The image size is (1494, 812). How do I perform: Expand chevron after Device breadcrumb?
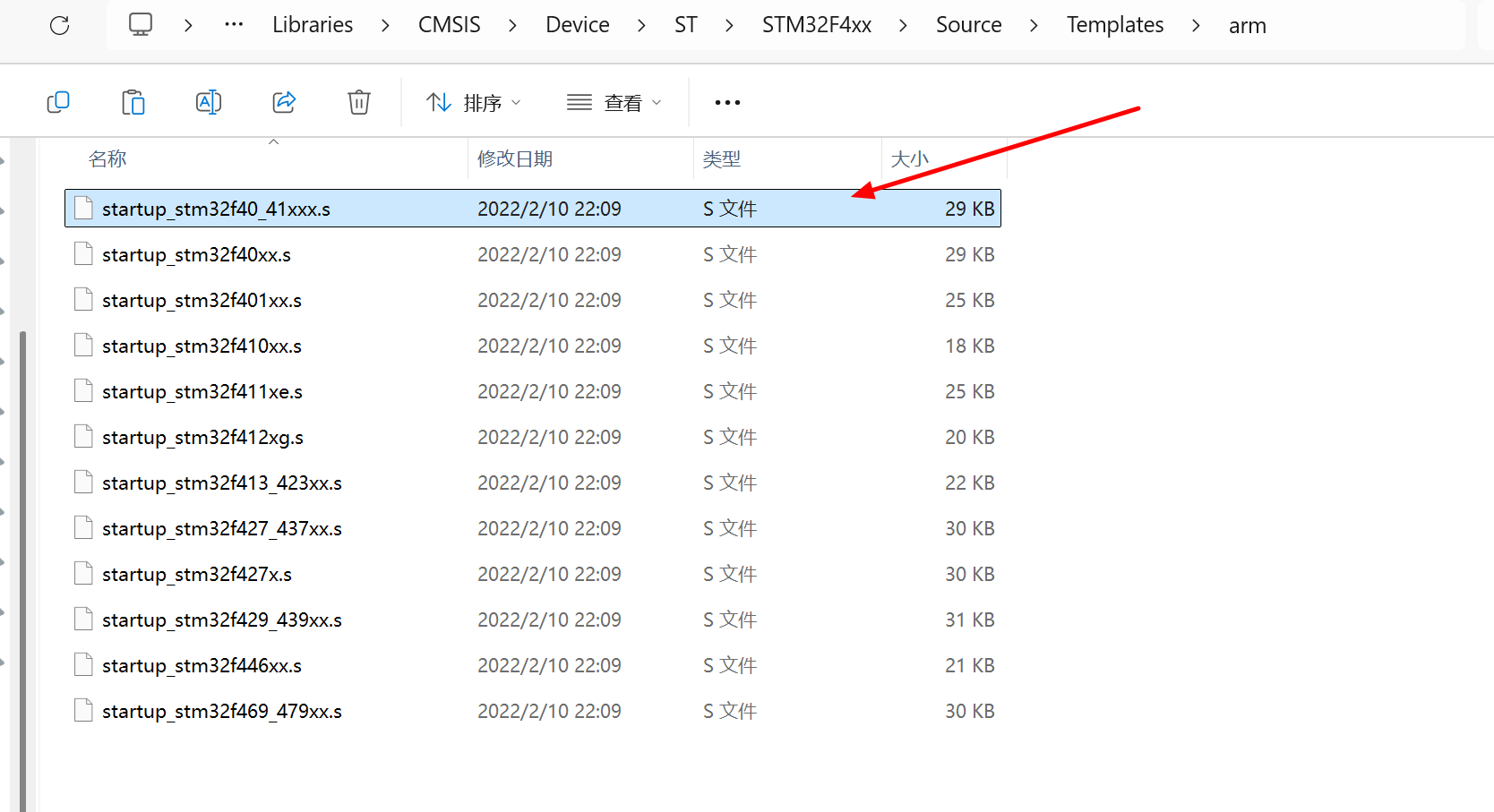tap(641, 26)
